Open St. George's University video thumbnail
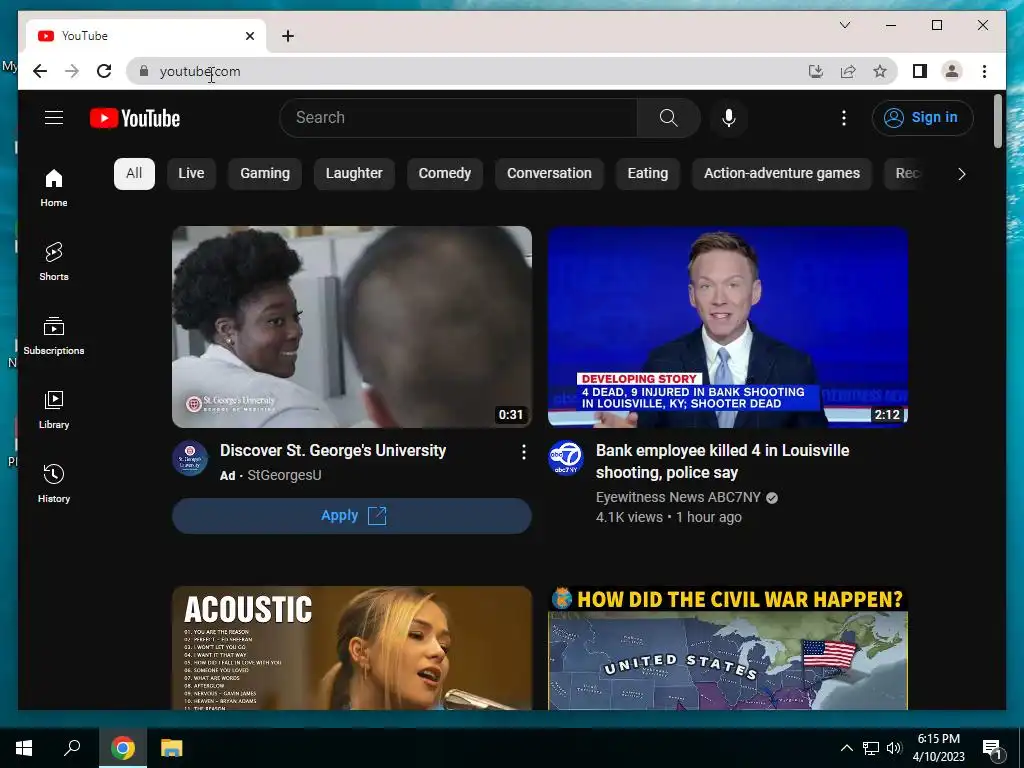Screen dimensions: 1024x768 tap(352, 327)
